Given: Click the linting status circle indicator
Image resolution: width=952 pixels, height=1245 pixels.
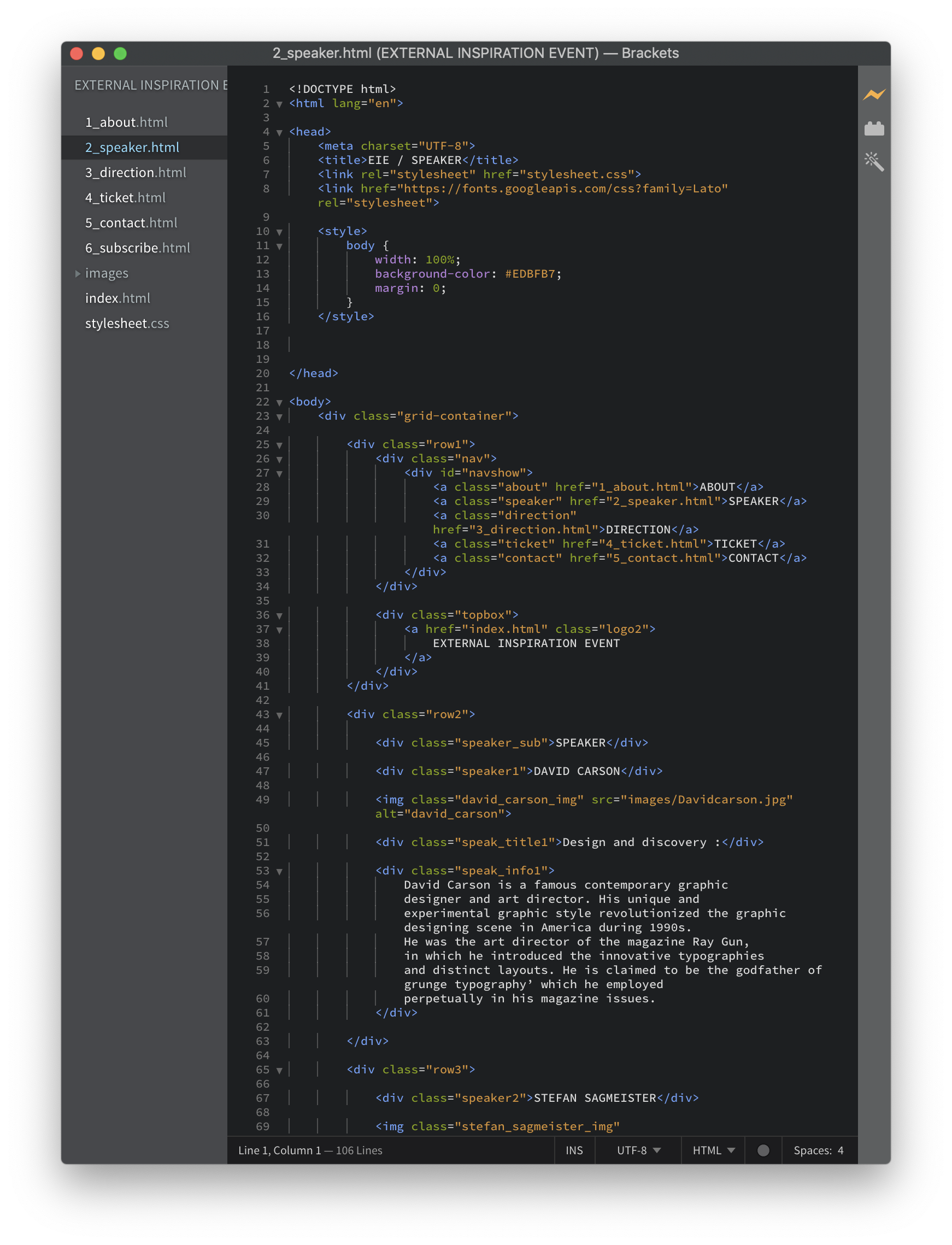Looking at the screenshot, I should tap(763, 1150).
